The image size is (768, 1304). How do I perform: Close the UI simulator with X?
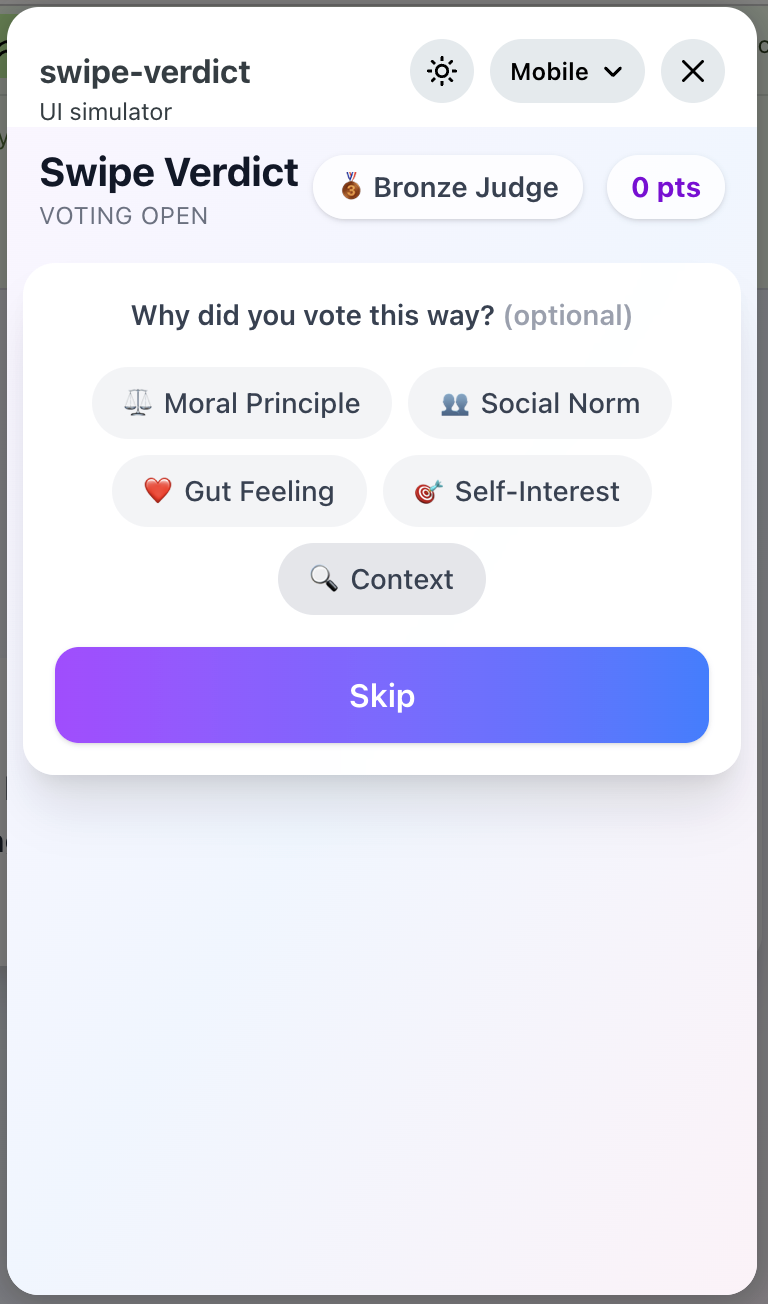coord(692,72)
